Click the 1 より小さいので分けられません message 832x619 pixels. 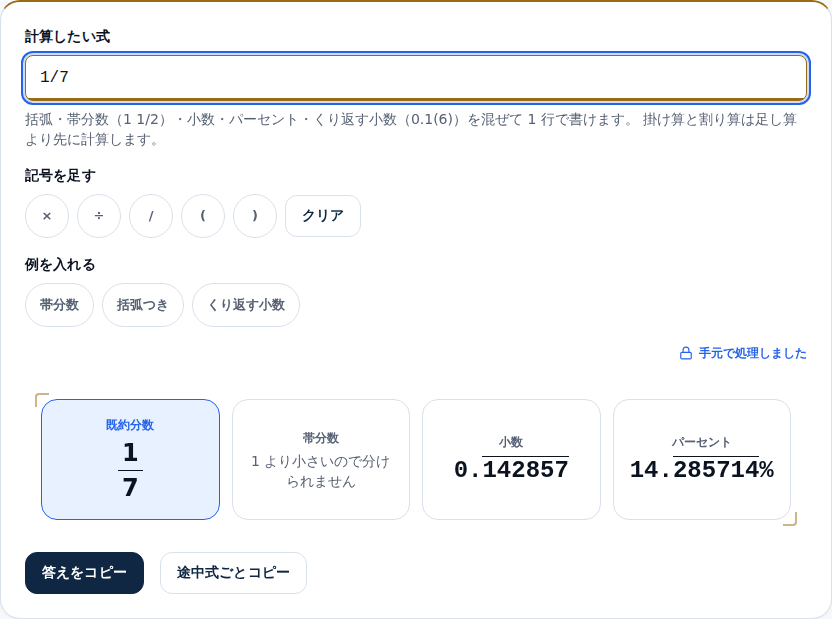coord(321,472)
